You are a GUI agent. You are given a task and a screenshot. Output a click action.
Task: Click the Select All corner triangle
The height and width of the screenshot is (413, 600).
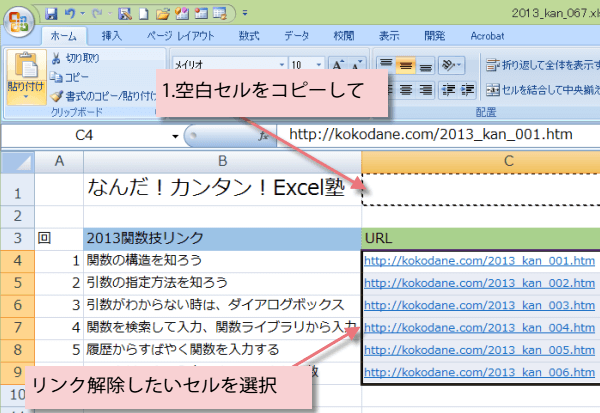click(x=18, y=162)
